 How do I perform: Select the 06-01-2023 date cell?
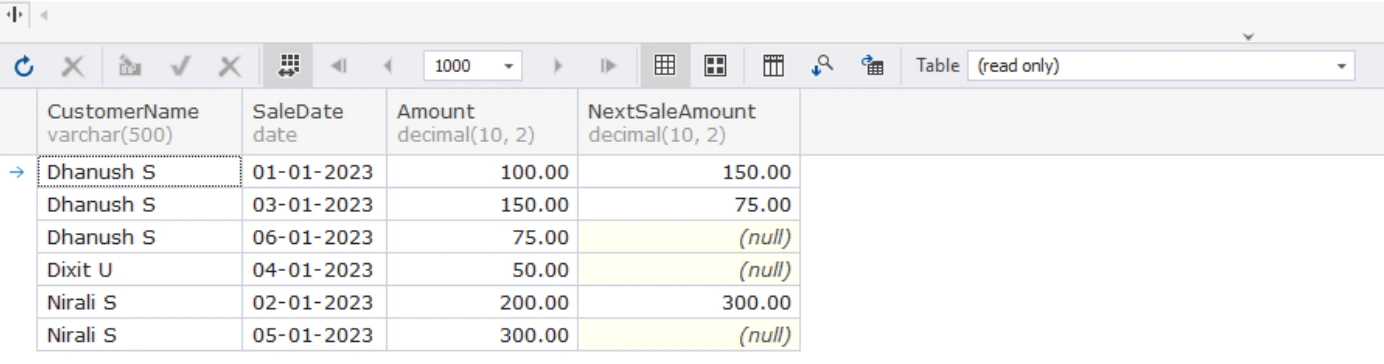pyautogui.click(x=314, y=237)
